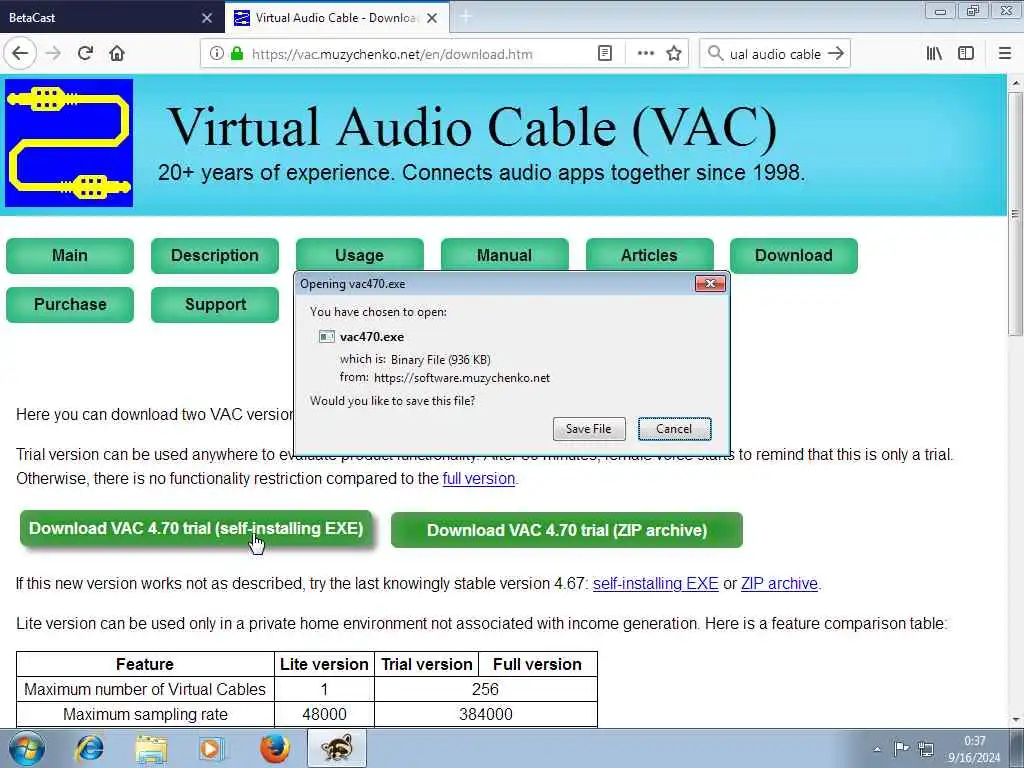Click 'Maximum number of Virtual Cables' cell
Viewport: 1024px width, 768px height.
click(x=145, y=690)
